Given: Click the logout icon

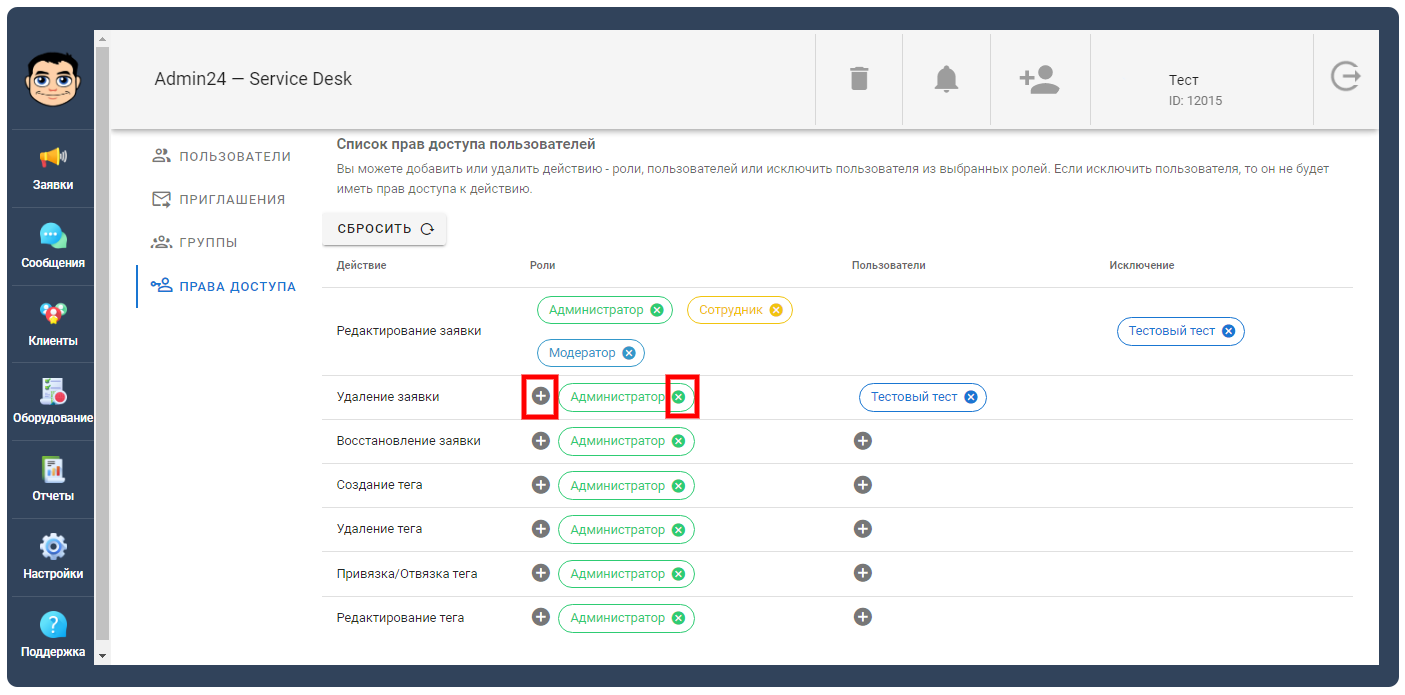Looking at the screenshot, I should pos(1345,77).
